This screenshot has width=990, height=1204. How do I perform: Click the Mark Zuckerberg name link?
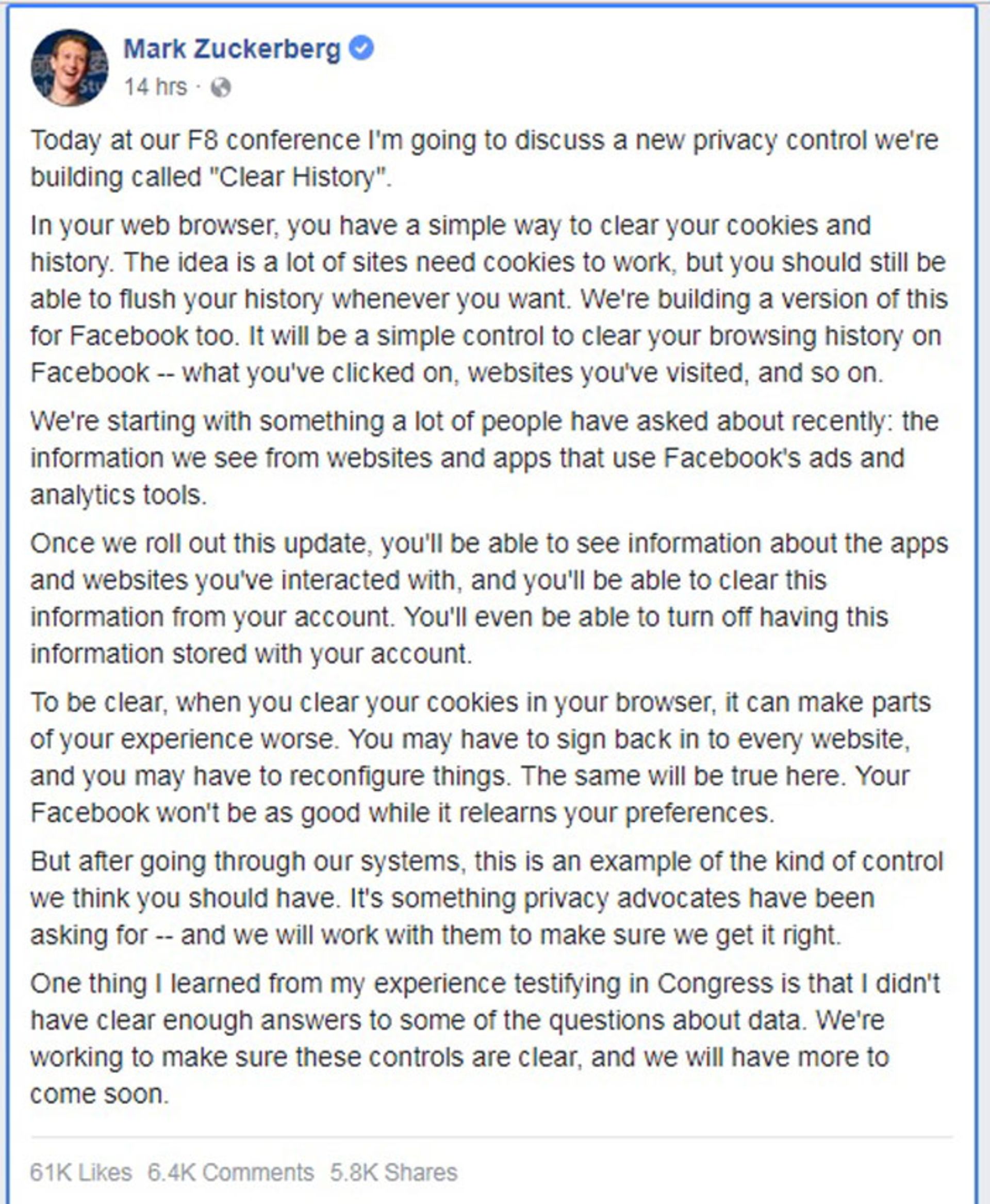tap(232, 49)
